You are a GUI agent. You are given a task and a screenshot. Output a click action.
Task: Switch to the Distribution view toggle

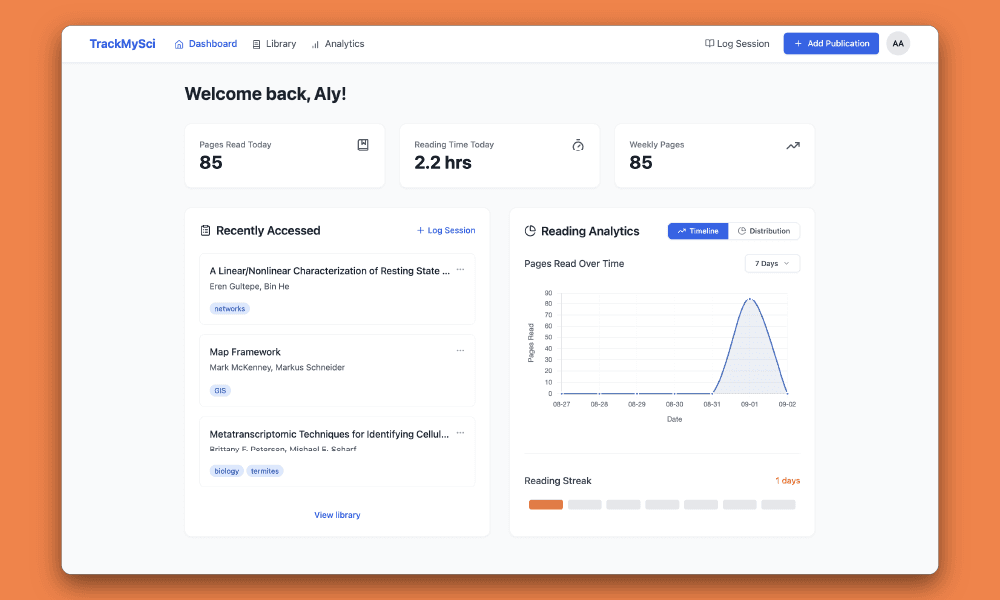[764, 231]
